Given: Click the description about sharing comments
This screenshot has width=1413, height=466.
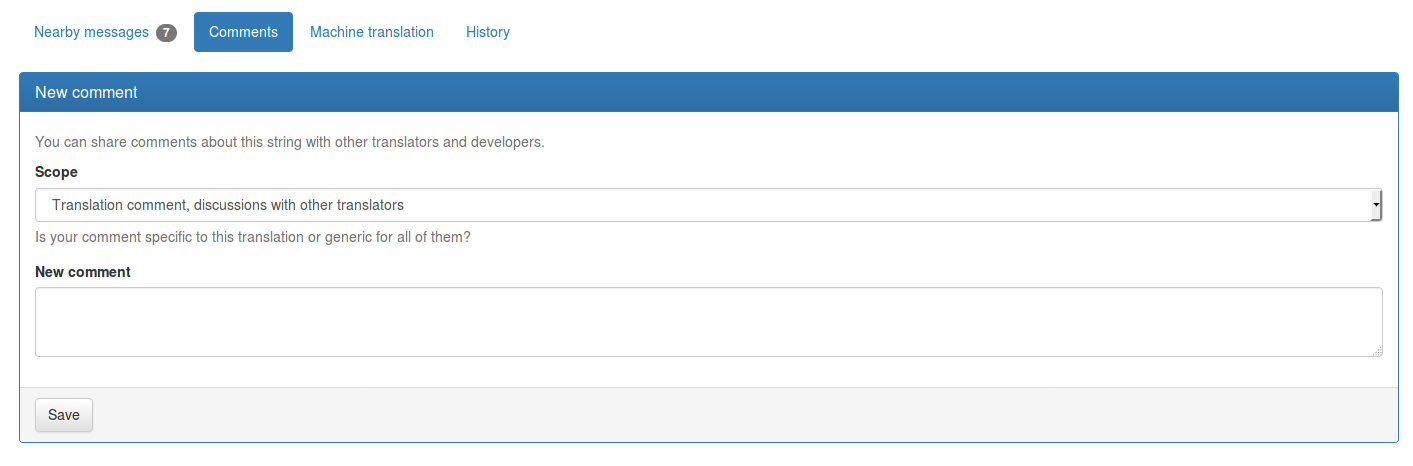Looking at the screenshot, I should (x=290, y=142).
